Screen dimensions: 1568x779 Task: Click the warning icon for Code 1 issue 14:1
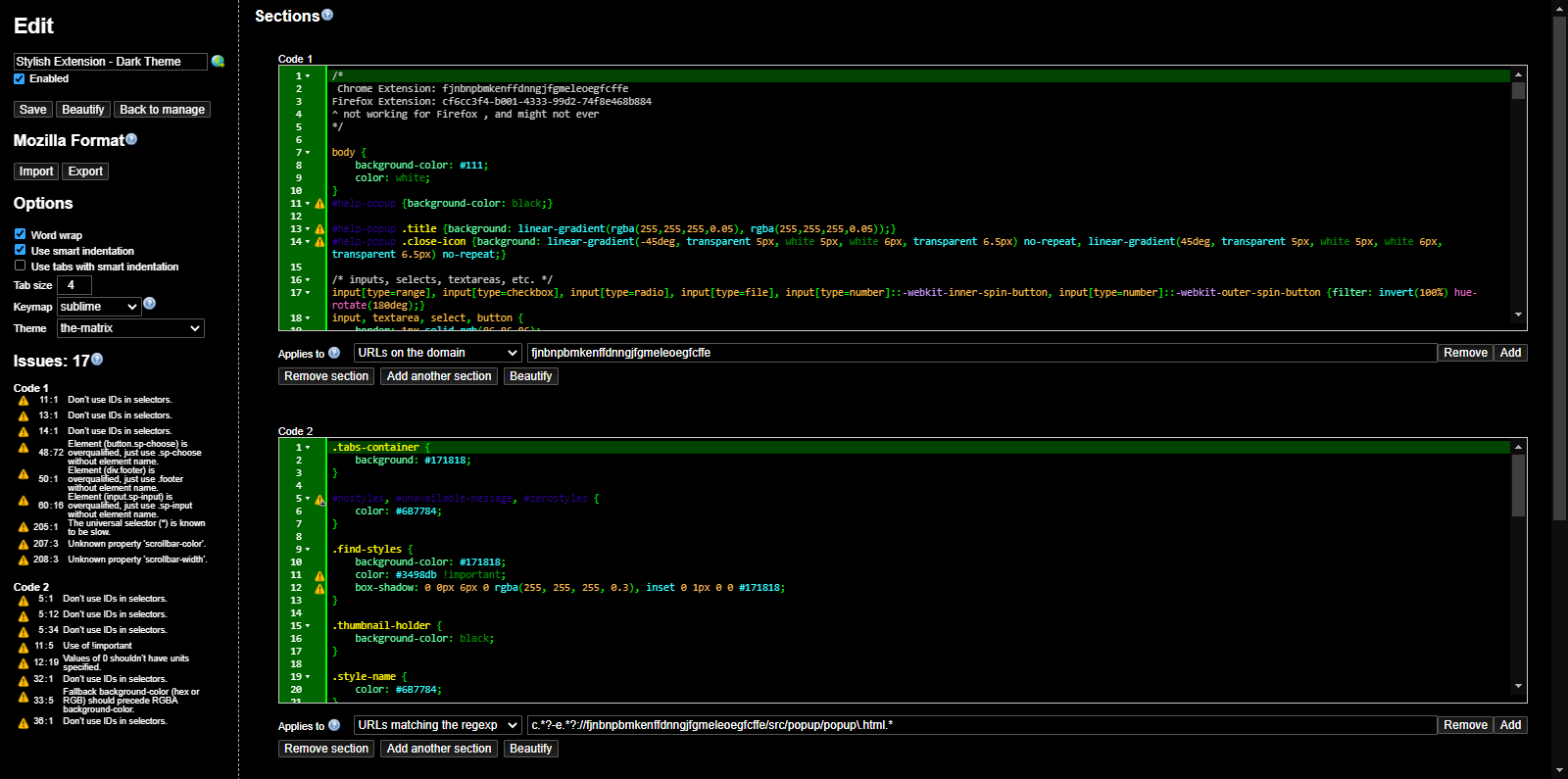click(24, 432)
